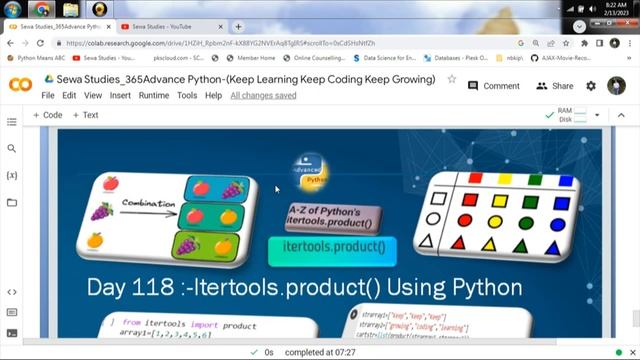The image size is (640, 360).
Task: Open Chrome from taskbar
Action: pos(41,9)
